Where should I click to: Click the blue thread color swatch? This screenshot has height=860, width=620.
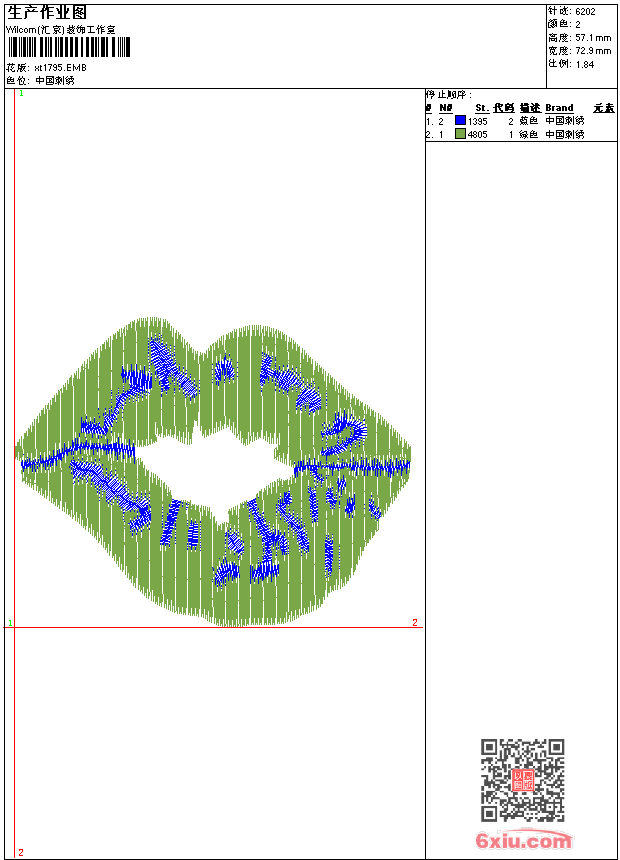[460, 120]
